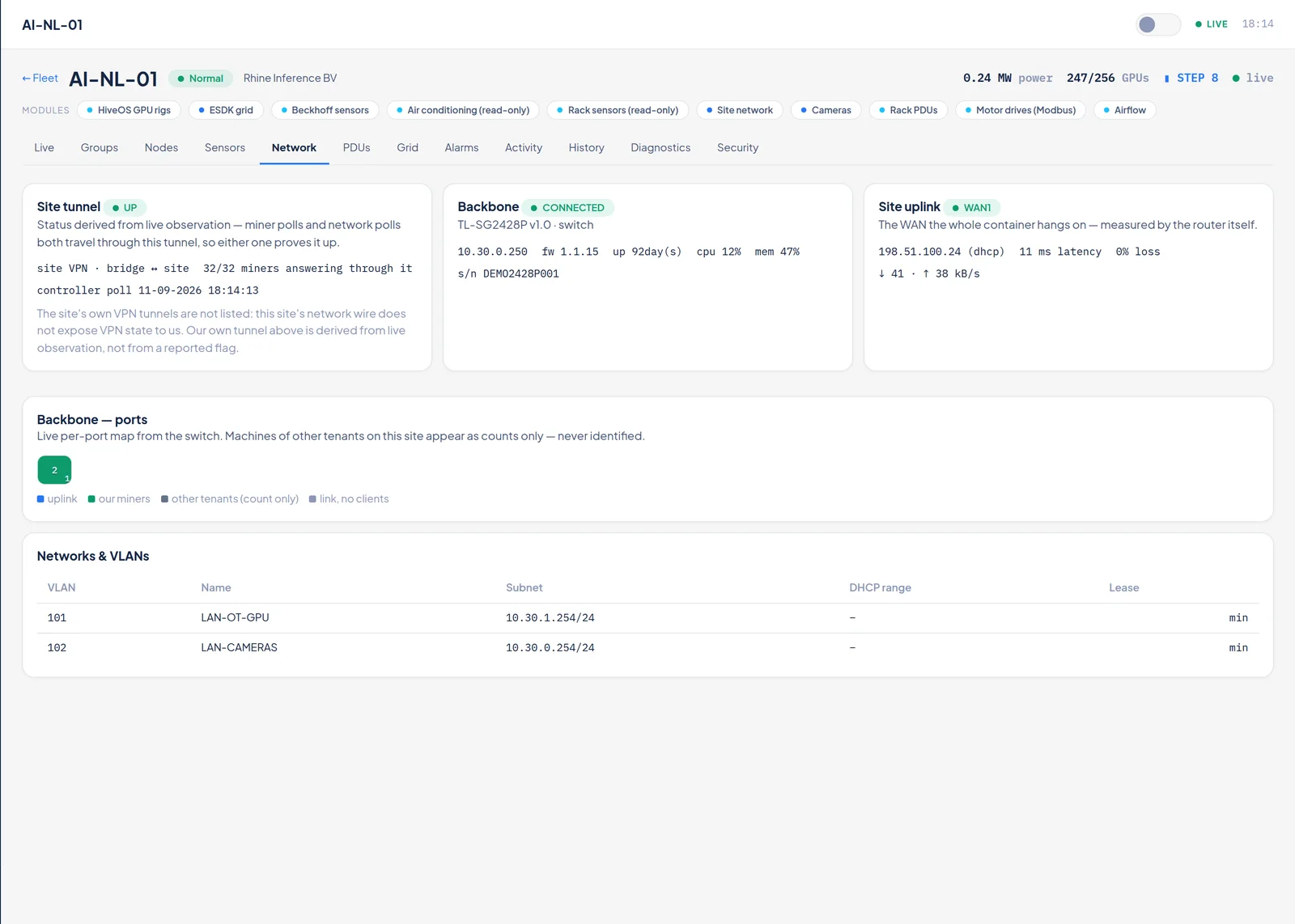
Task: Select the LAN-OT-GPU row name
Action: coord(235,618)
